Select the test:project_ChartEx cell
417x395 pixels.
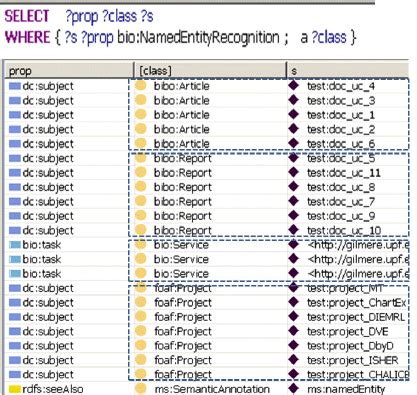(x=357, y=303)
